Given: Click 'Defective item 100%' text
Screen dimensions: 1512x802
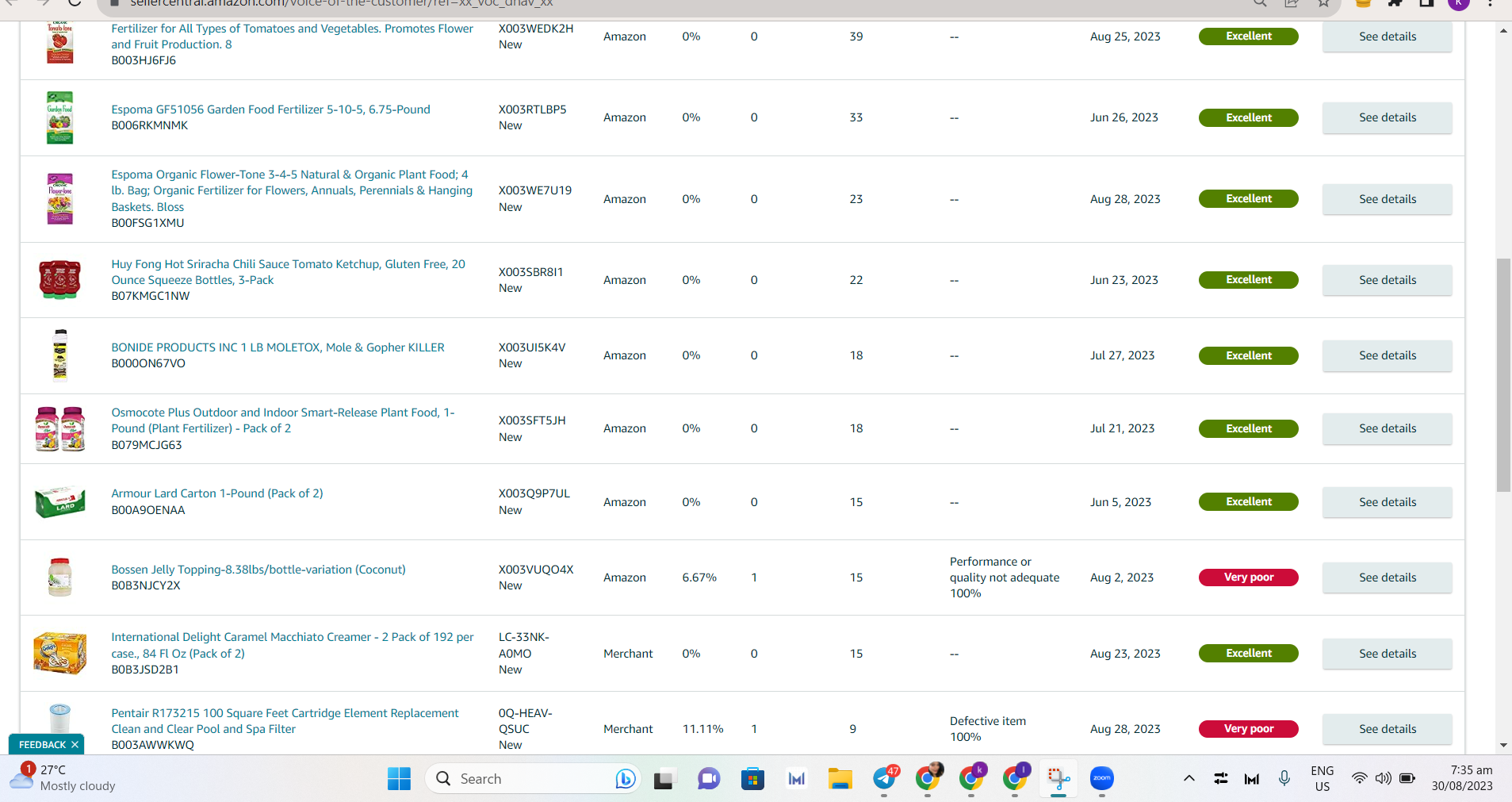Looking at the screenshot, I should click(x=988, y=729).
